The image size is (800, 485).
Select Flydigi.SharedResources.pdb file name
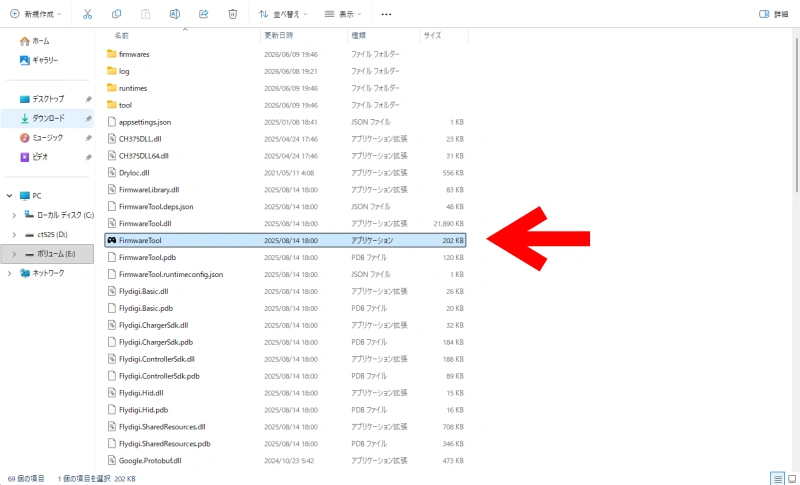click(x=165, y=444)
